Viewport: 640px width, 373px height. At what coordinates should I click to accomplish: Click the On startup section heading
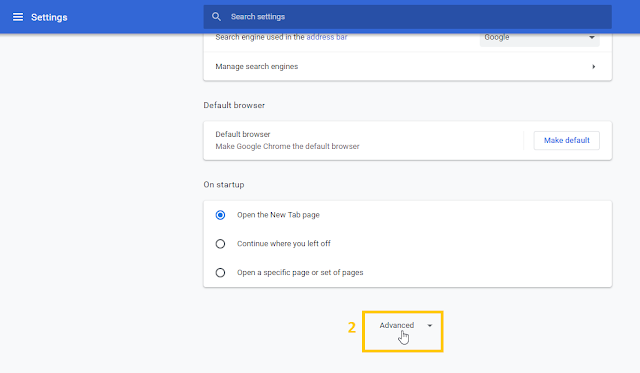224,184
